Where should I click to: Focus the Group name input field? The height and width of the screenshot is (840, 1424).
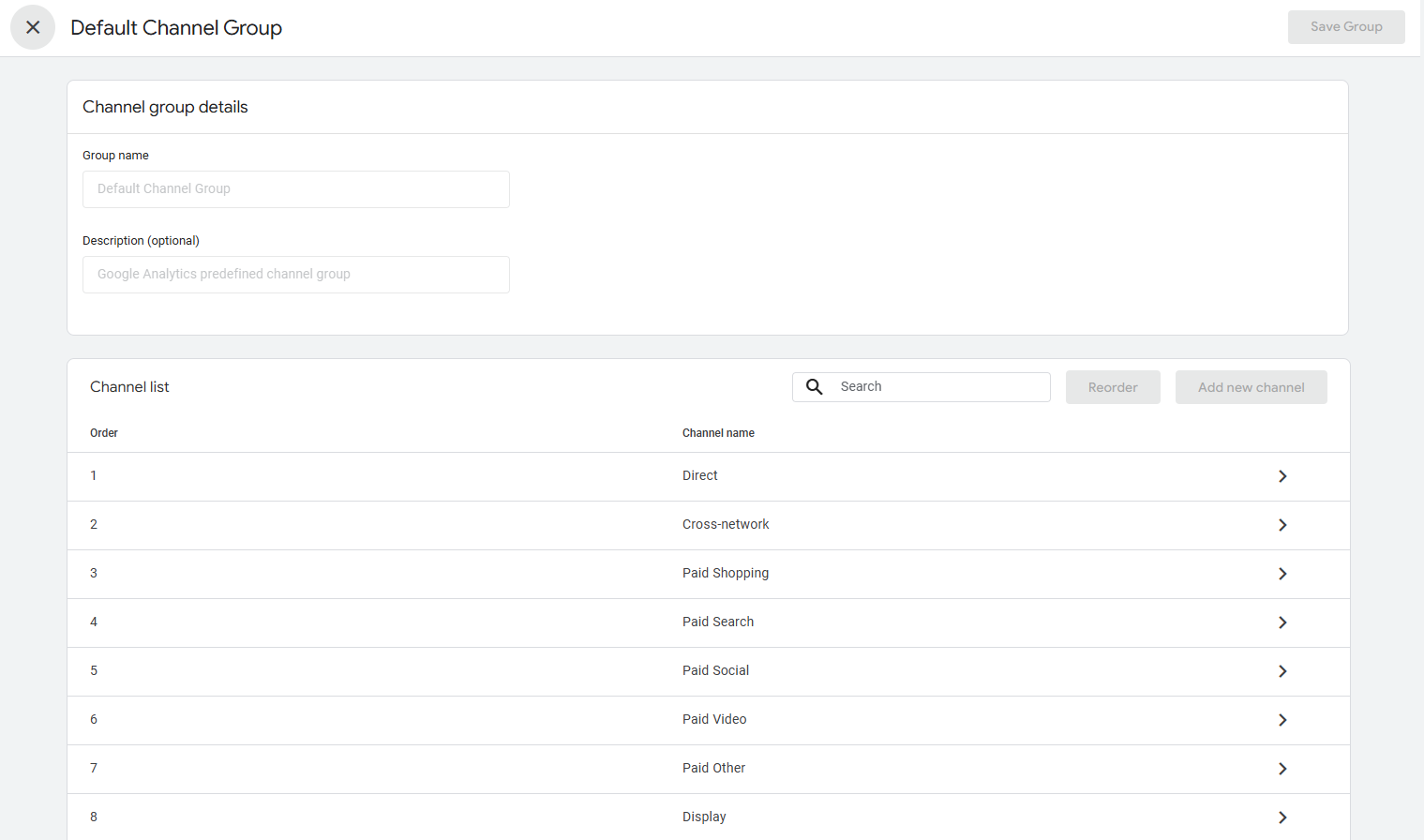[296, 189]
